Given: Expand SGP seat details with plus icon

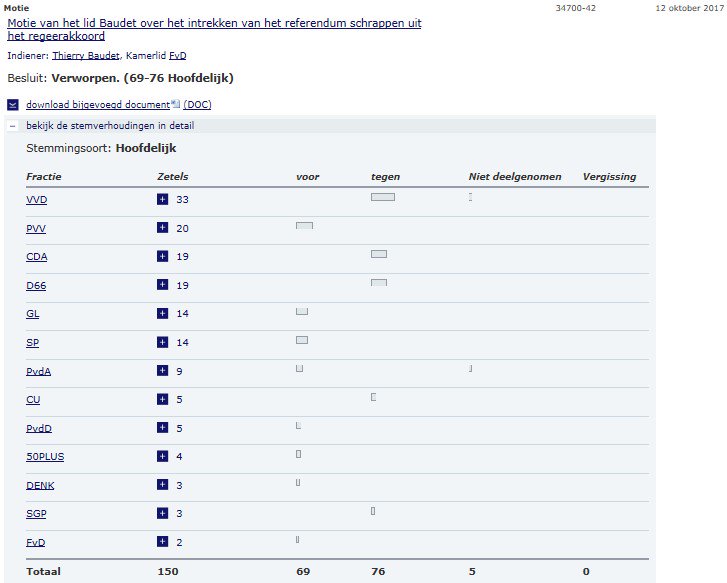Looking at the screenshot, I should point(162,513).
